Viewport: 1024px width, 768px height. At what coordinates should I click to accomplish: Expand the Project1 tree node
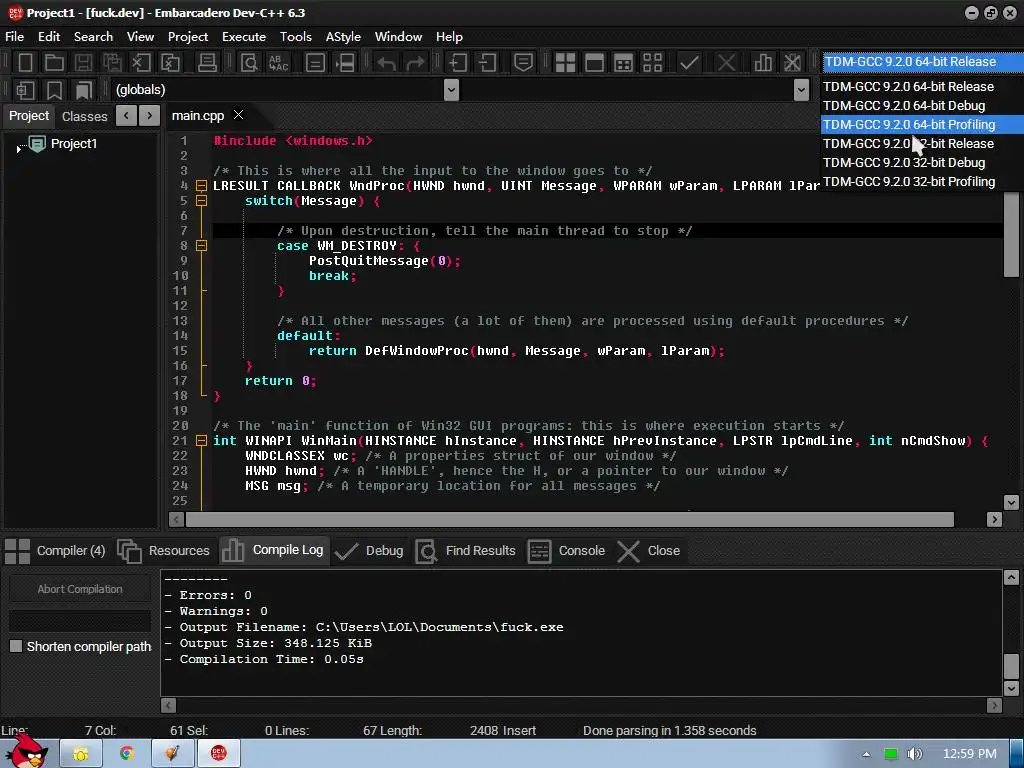pyautogui.click(x=18, y=149)
